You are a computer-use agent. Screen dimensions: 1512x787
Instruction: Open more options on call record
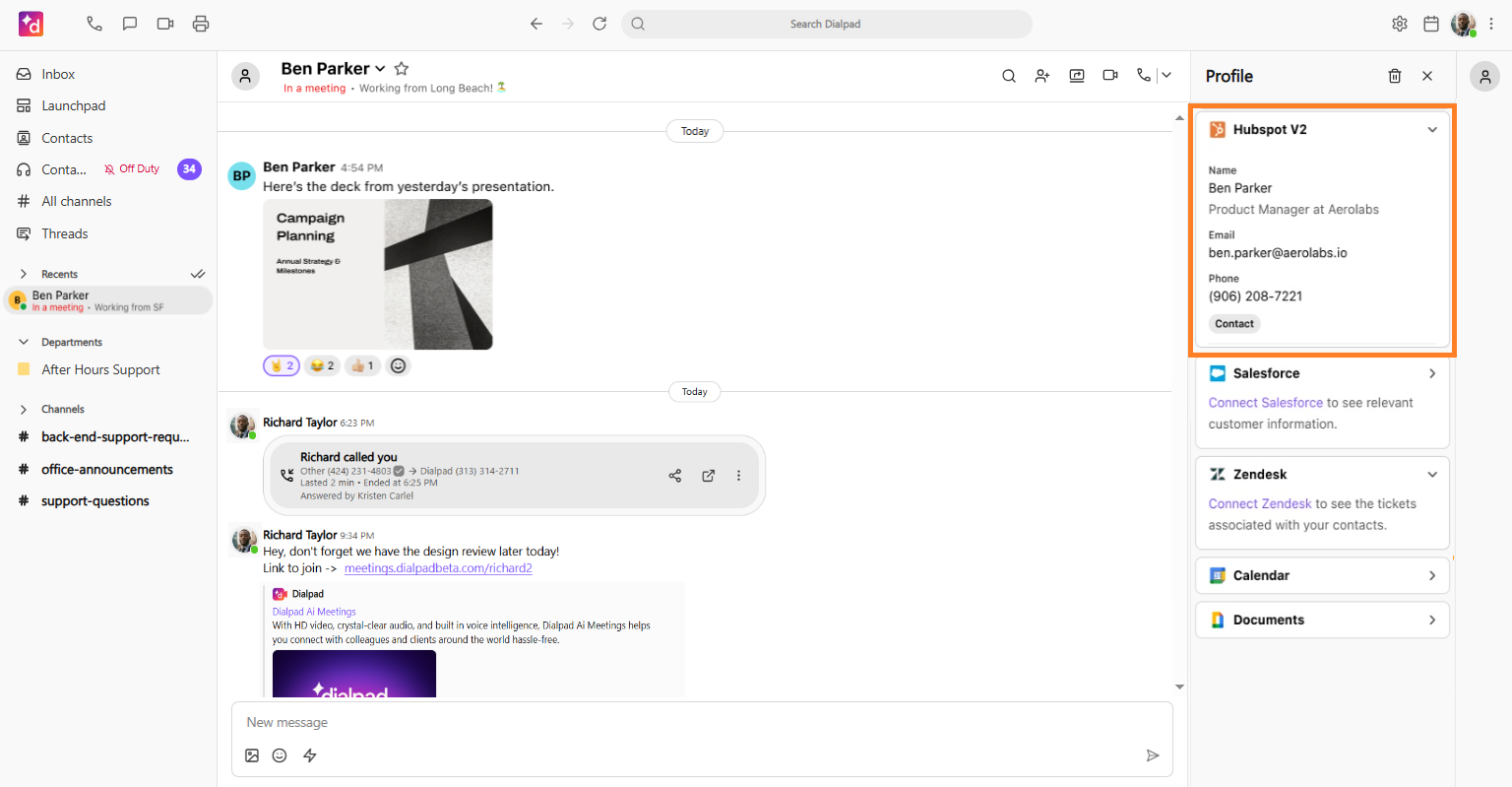(x=738, y=476)
